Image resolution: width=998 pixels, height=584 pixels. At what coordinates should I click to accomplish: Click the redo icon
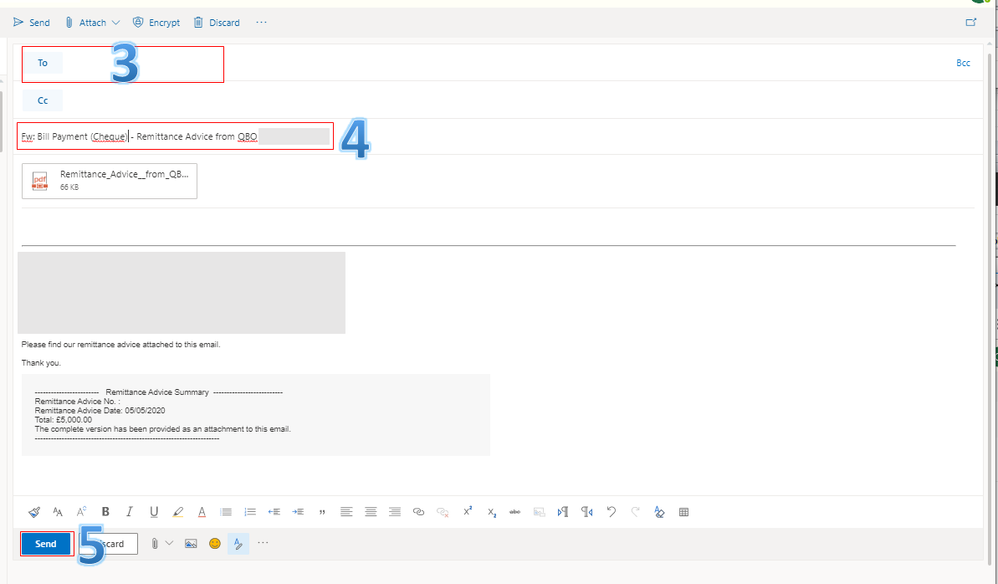[635, 511]
